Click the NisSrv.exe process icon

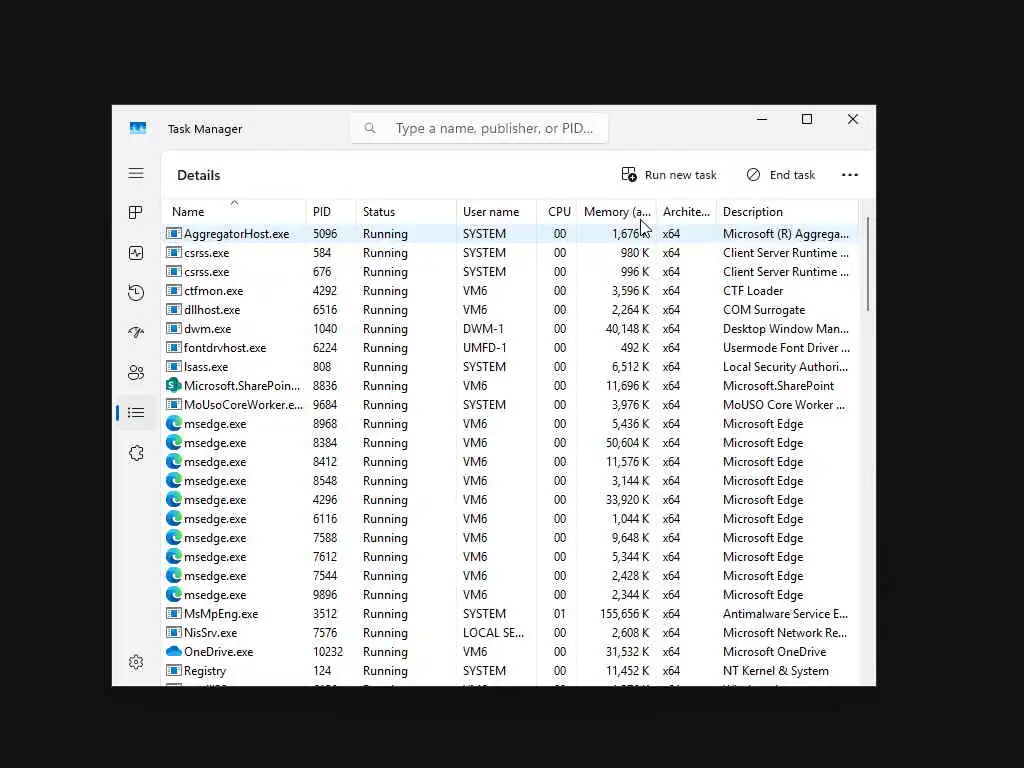[x=173, y=632]
